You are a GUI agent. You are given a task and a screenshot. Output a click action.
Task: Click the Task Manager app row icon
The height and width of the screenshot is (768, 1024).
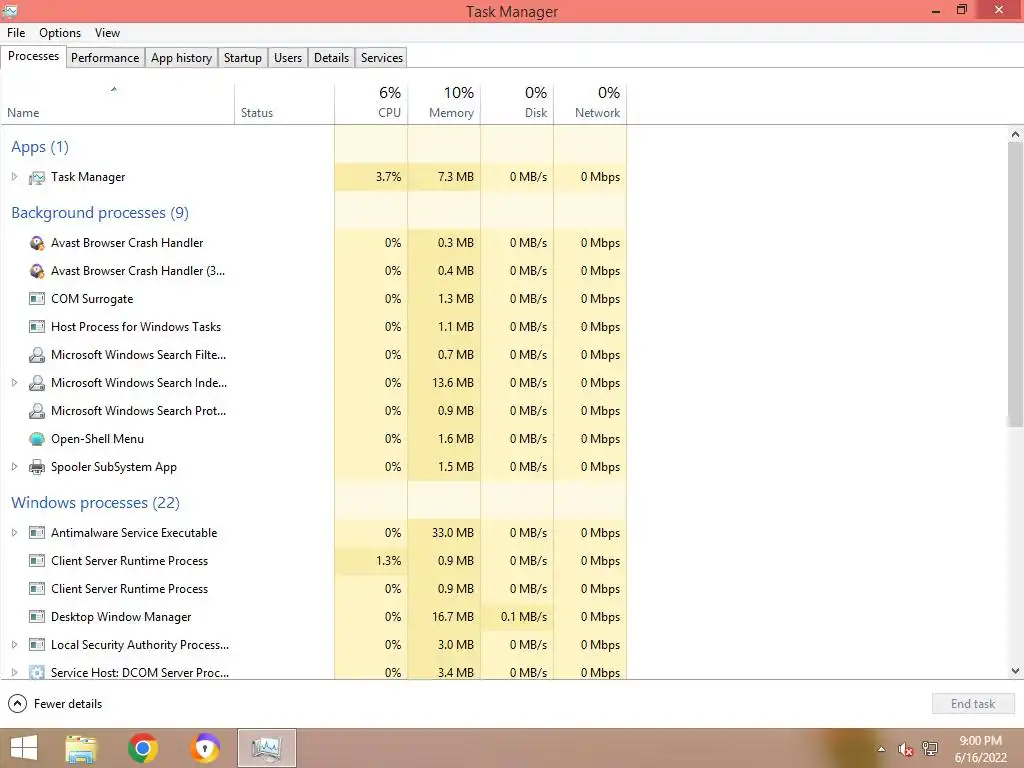pos(37,177)
